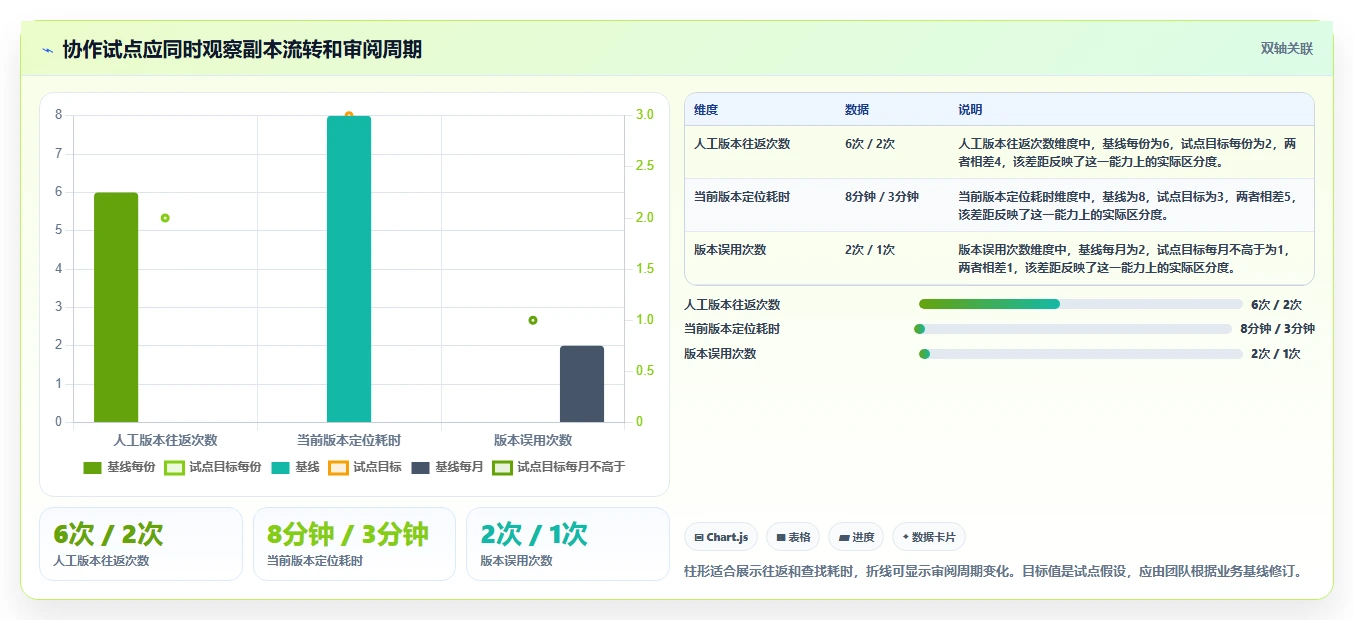Click the title 协作试点应同时观察副本流转和审阅周期
Image resolution: width=1354 pixels, height=620 pixels.
242,49
